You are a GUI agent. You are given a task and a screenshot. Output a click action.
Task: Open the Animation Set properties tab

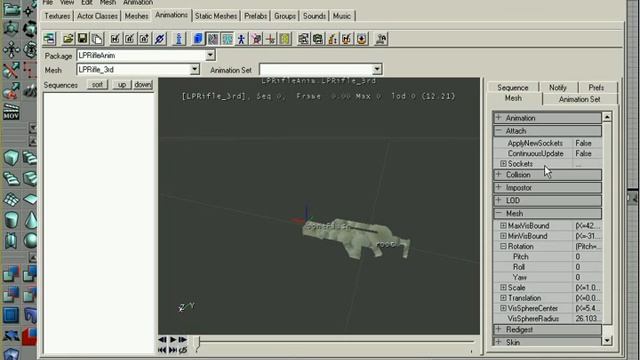point(580,99)
